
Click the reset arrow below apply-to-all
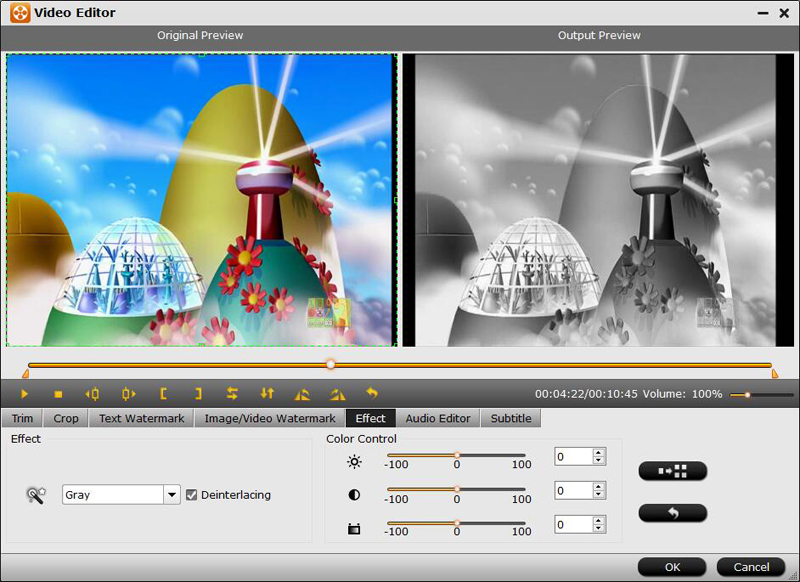(672, 513)
